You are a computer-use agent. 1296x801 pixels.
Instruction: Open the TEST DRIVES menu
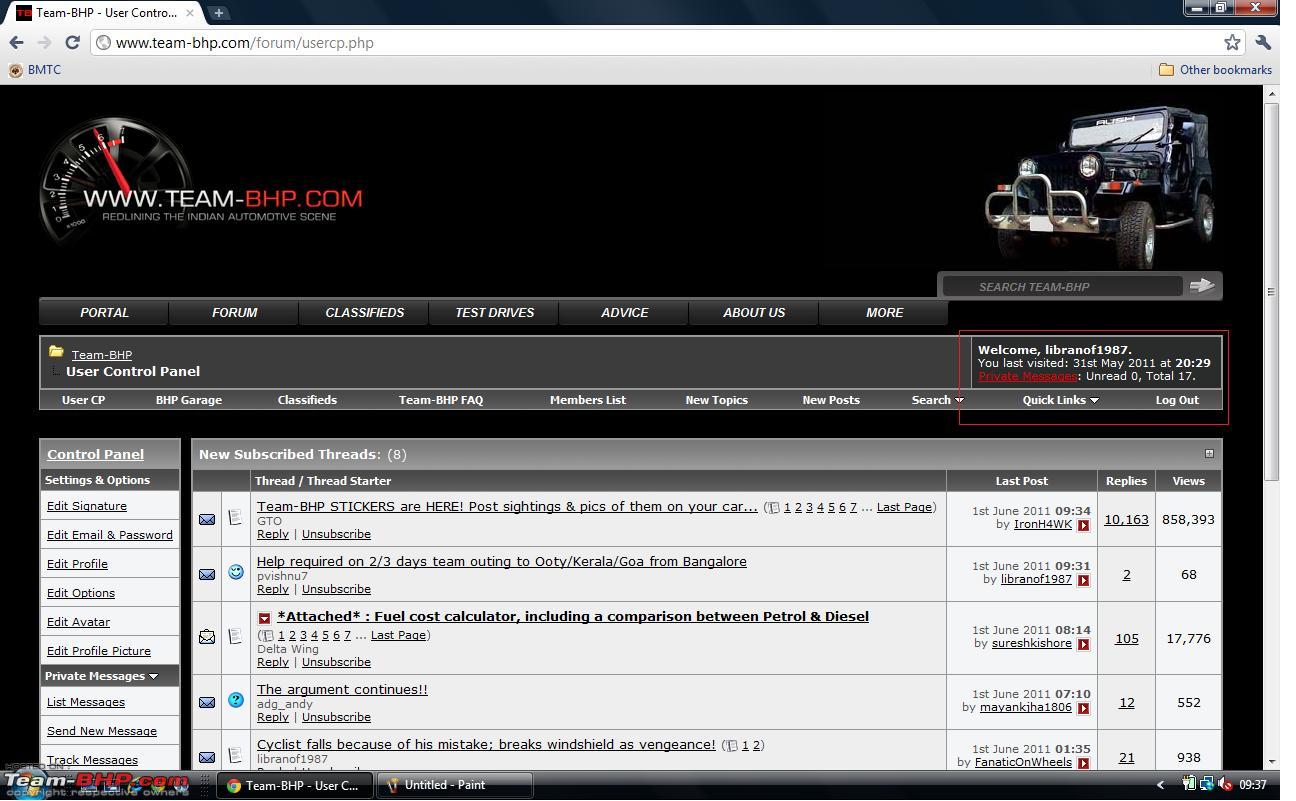(494, 312)
